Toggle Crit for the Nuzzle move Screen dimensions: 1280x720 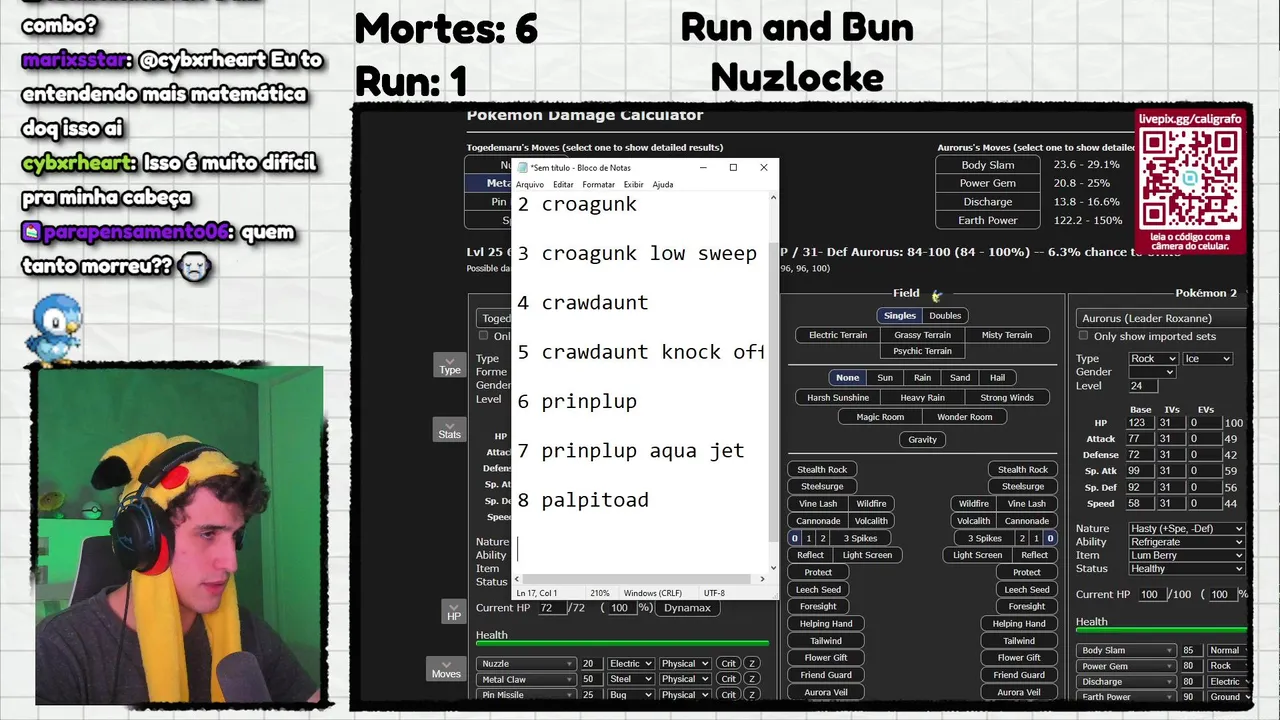point(728,664)
